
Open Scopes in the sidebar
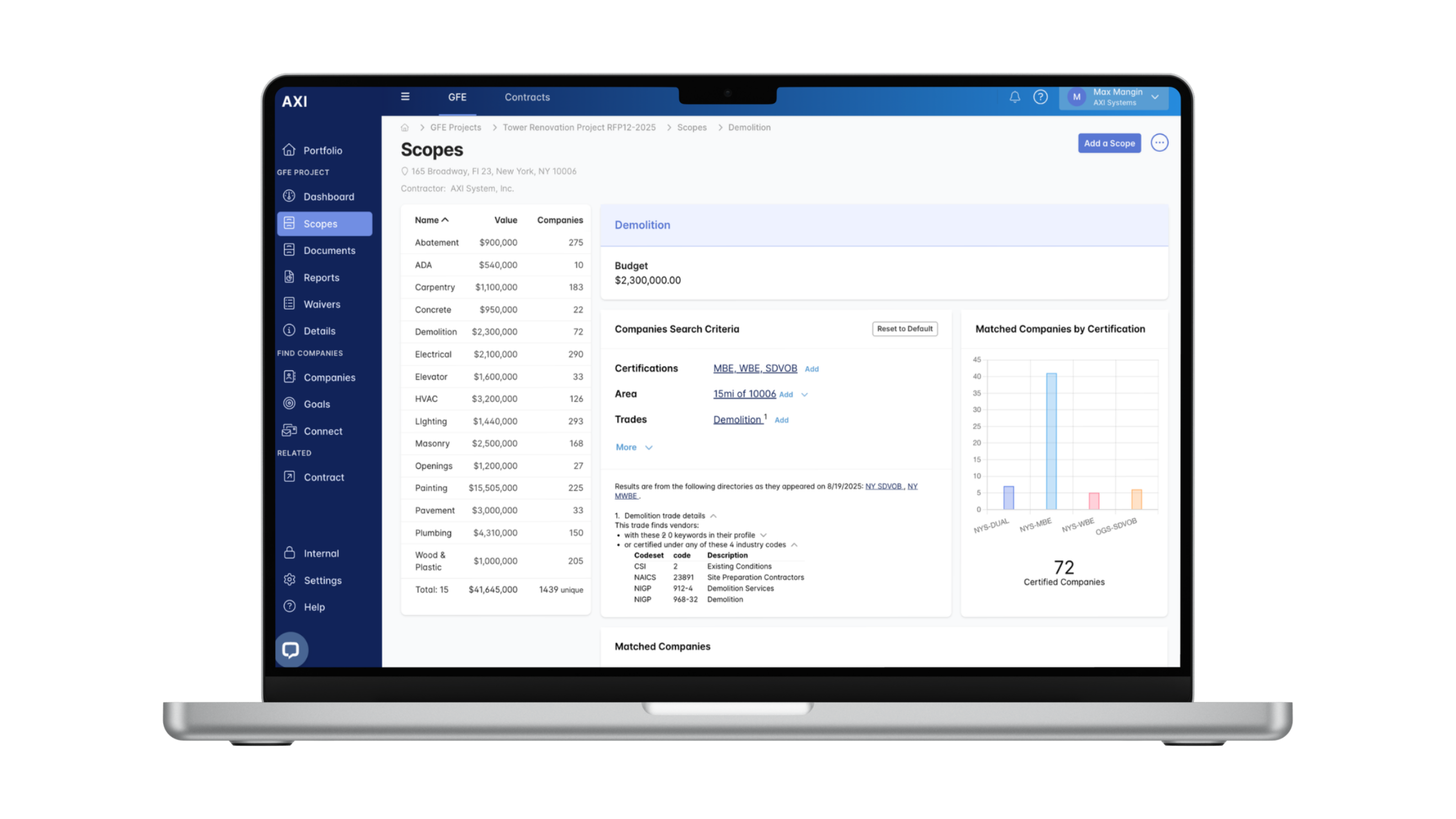tap(324, 224)
